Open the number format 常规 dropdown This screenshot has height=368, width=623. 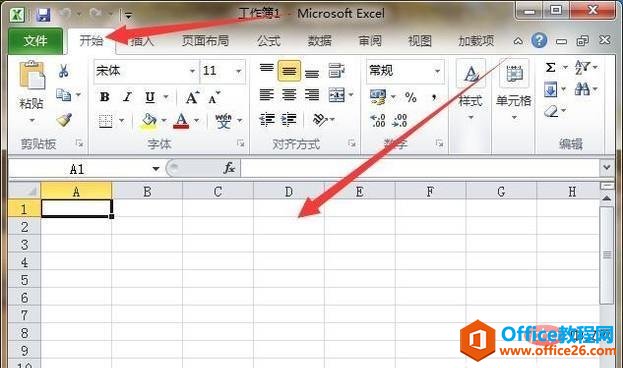click(x=437, y=71)
